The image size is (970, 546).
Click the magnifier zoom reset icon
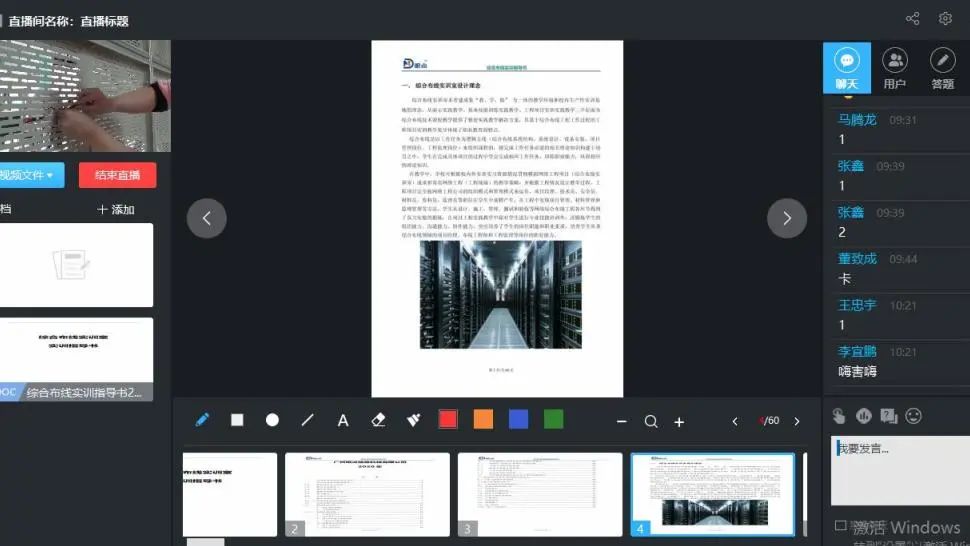(x=651, y=422)
